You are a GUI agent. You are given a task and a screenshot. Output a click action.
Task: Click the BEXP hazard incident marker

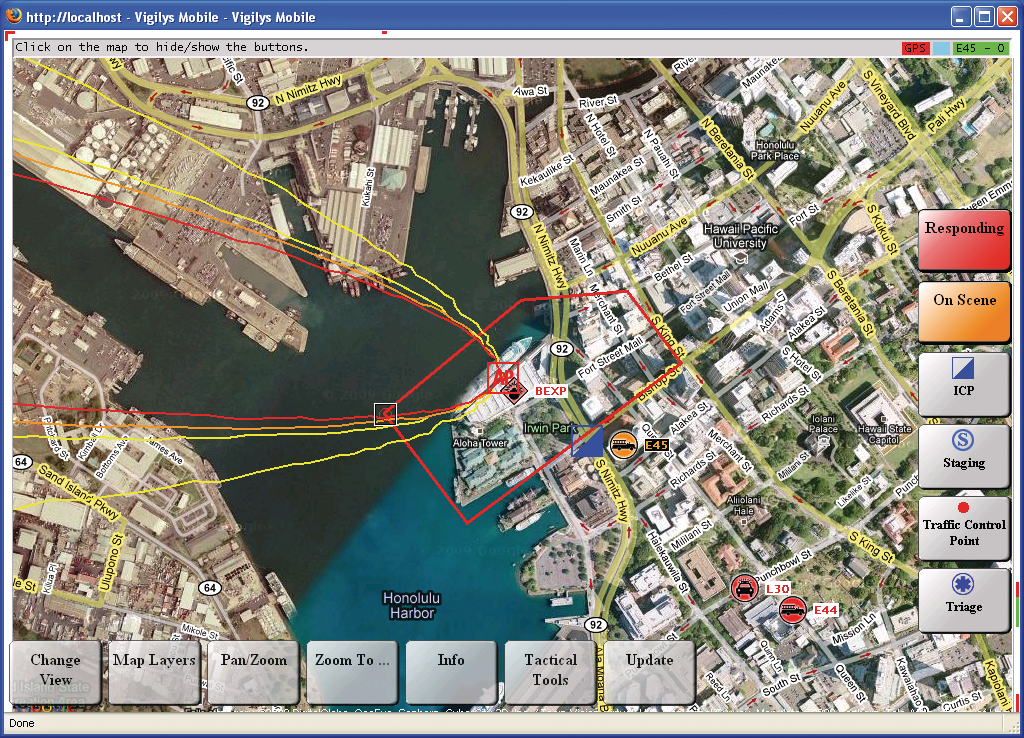tap(514, 390)
